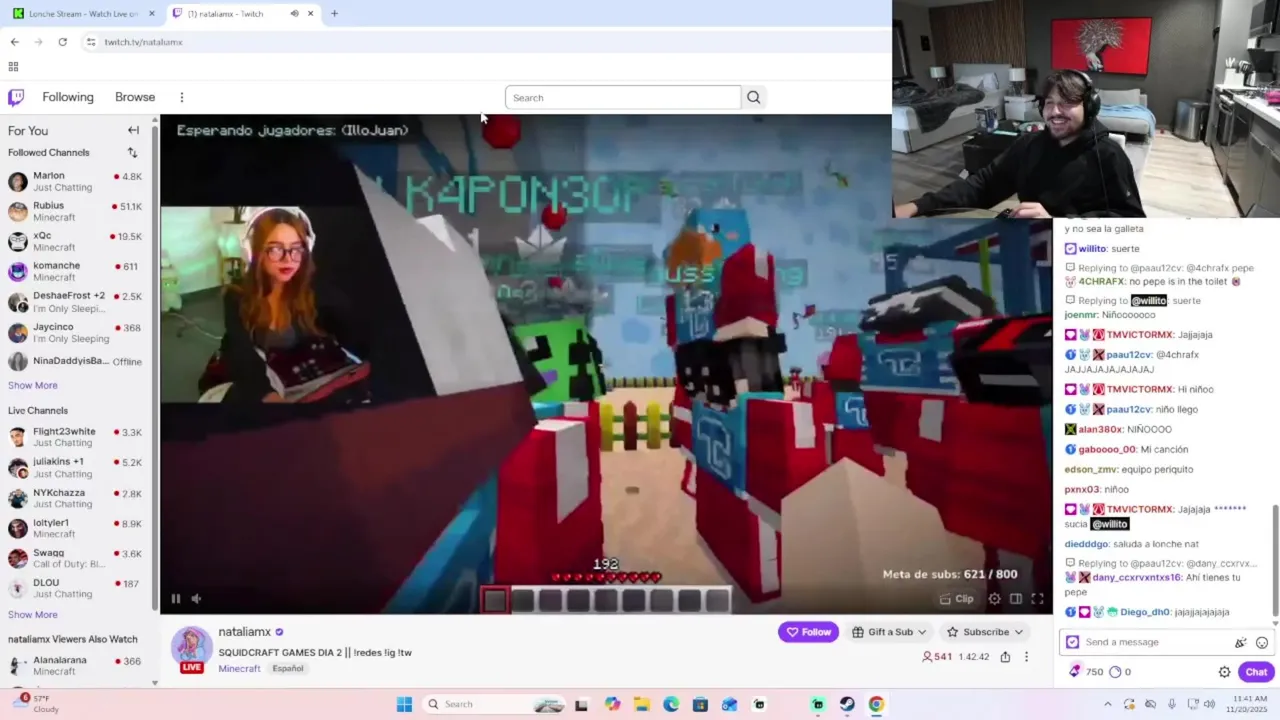The image size is (1280, 720).
Task: Go back in browser history
Action: (14, 42)
